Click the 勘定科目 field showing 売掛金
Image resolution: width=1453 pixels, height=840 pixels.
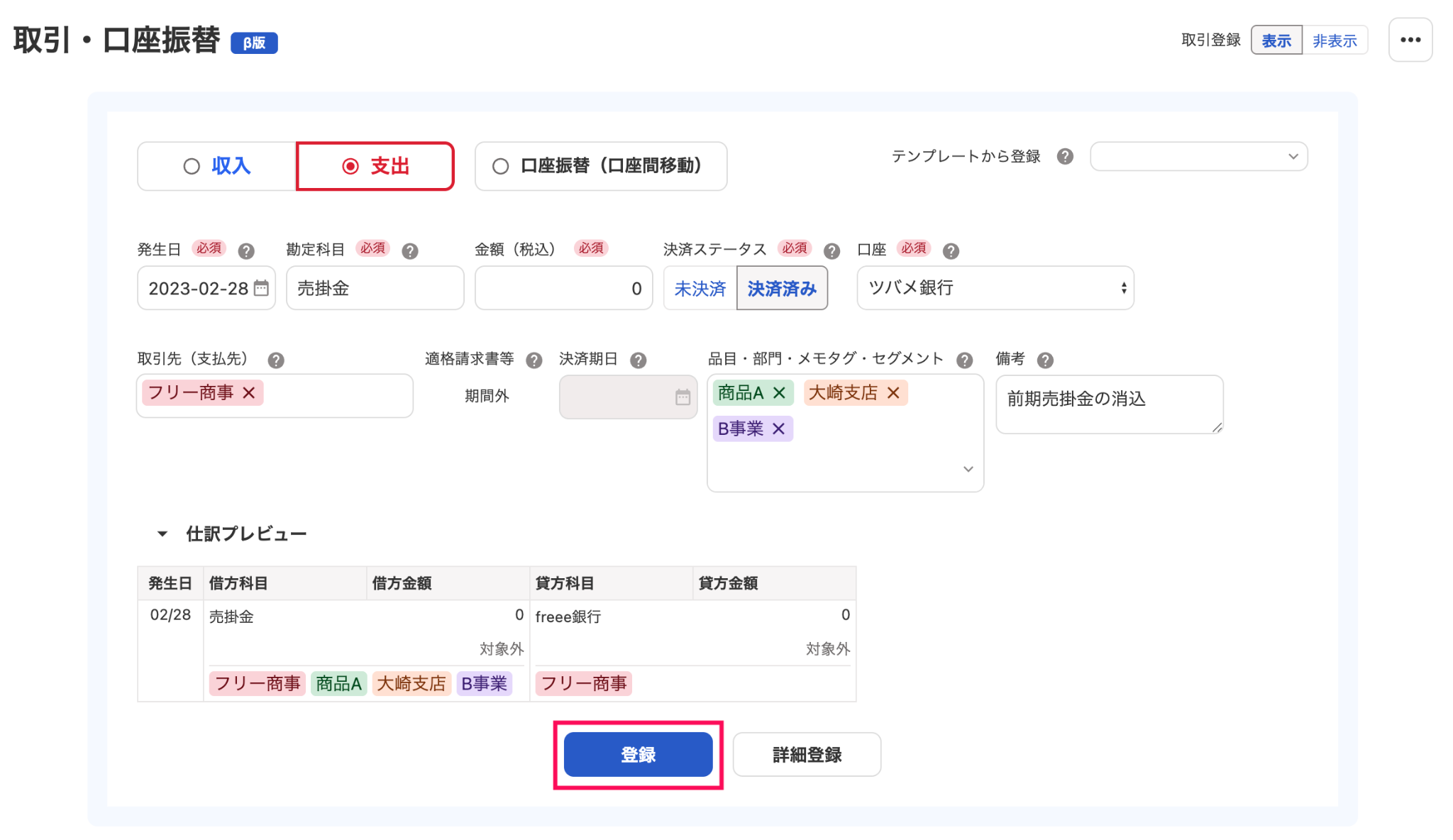(x=375, y=288)
